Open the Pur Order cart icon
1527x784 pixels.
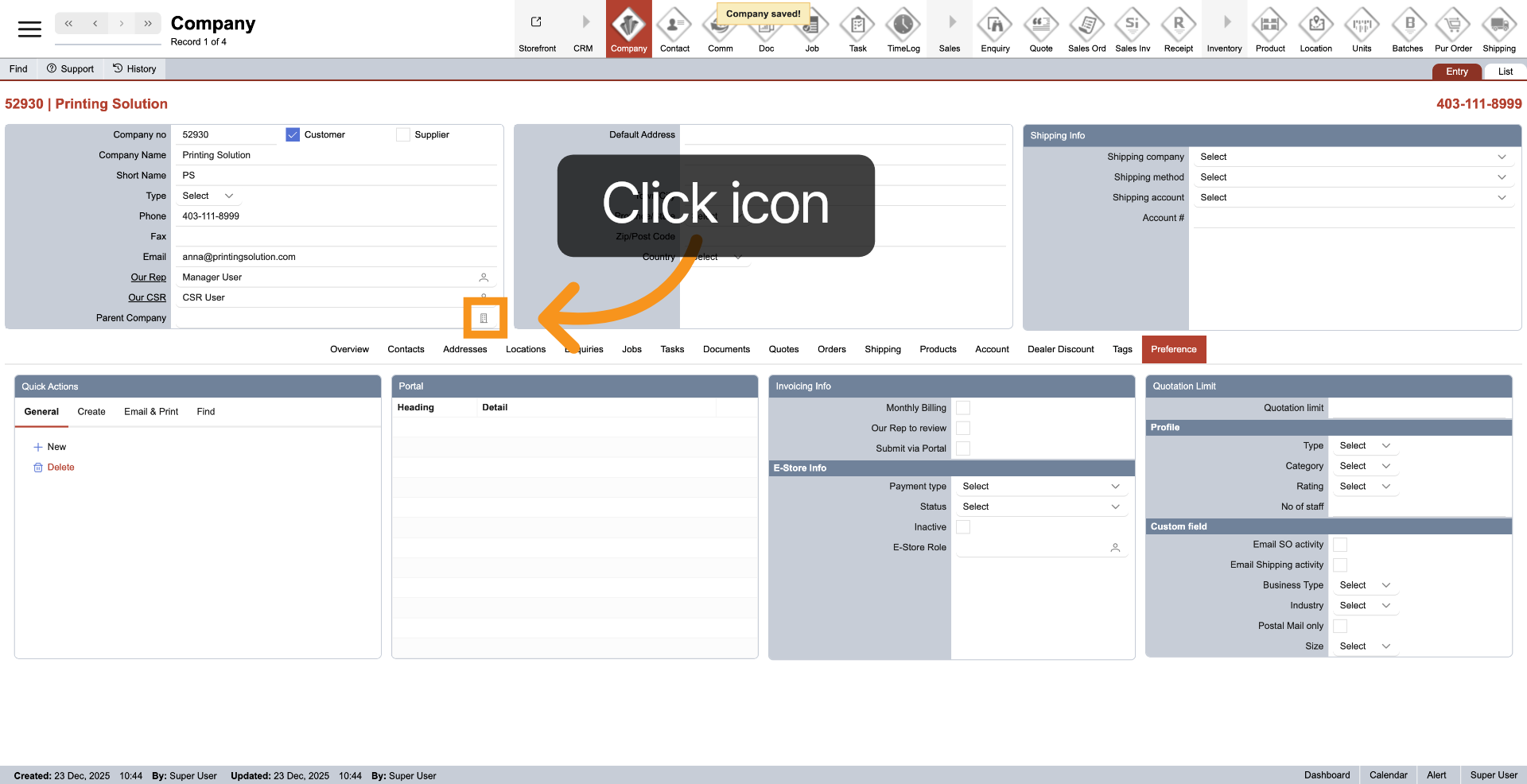pos(1453,26)
